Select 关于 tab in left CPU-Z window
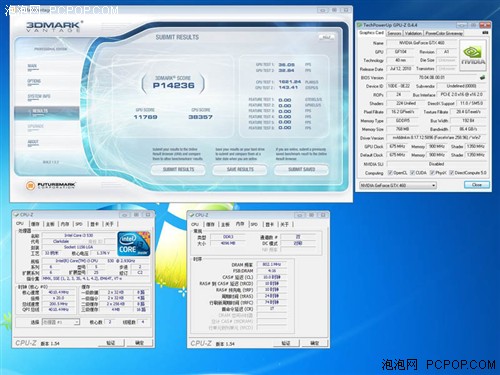Image resolution: width=500 pixels, height=375 pixels. [x=109, y=224]
